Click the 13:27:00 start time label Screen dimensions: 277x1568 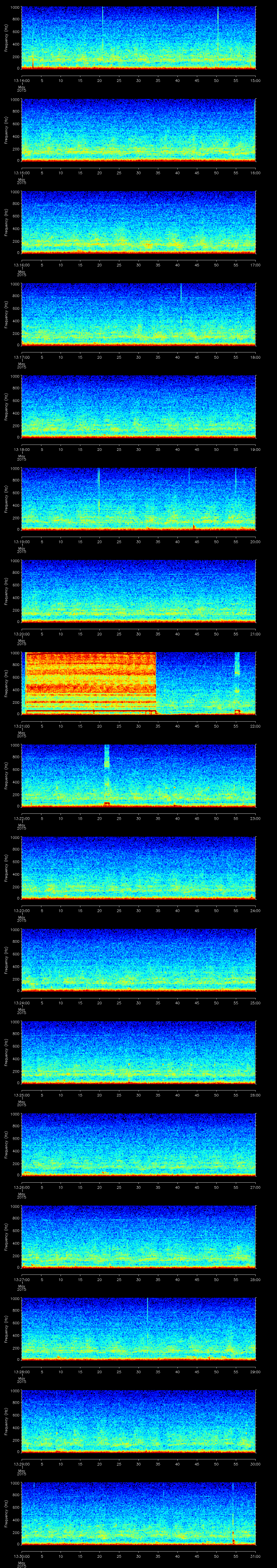pos(21,1279)
